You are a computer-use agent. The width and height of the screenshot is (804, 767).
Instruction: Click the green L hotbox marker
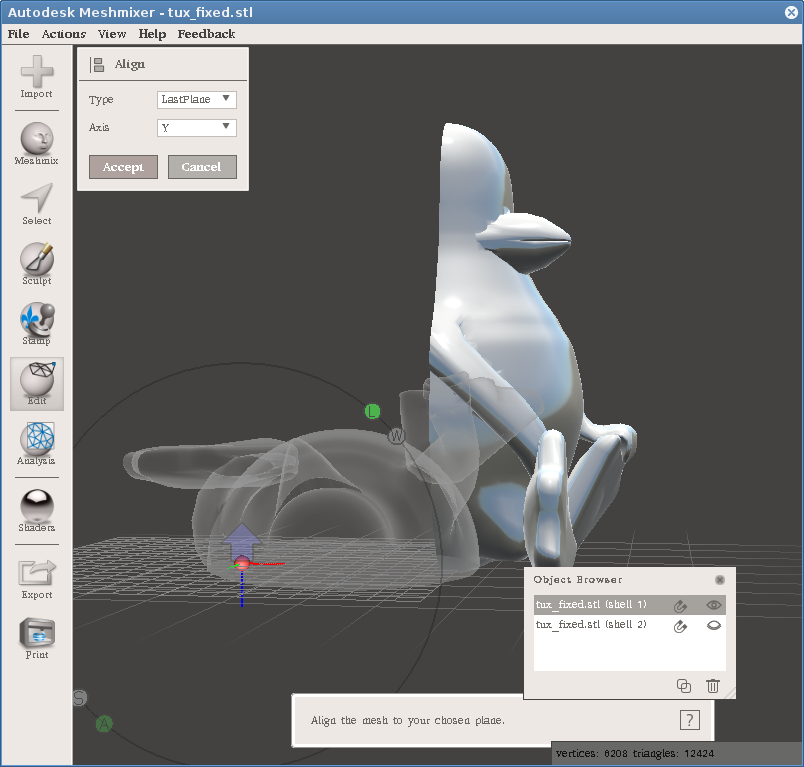click(x=372, y=411)
